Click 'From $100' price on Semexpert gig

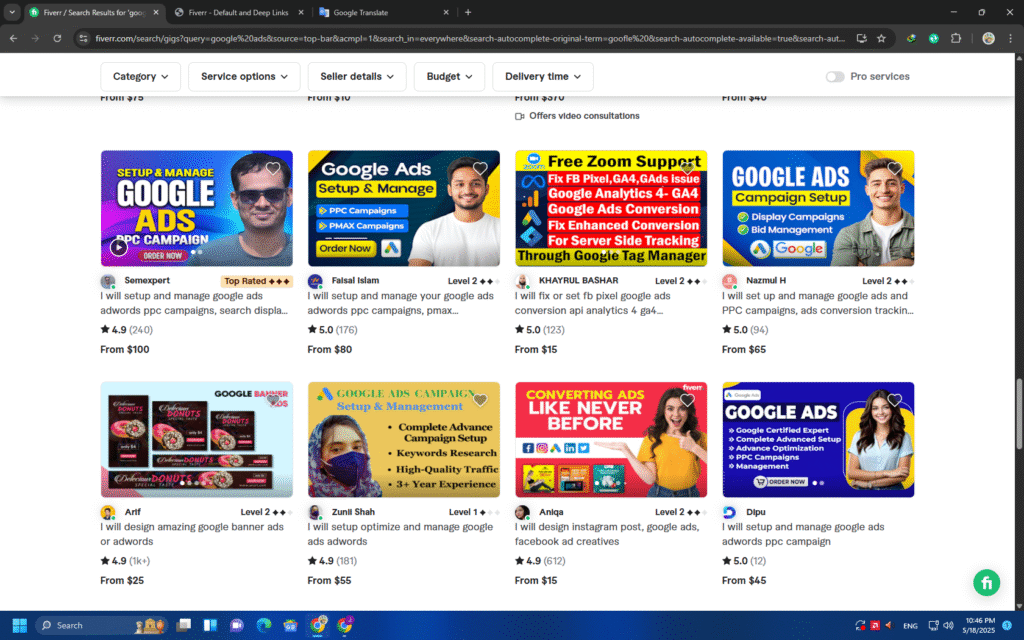[125, 349]
